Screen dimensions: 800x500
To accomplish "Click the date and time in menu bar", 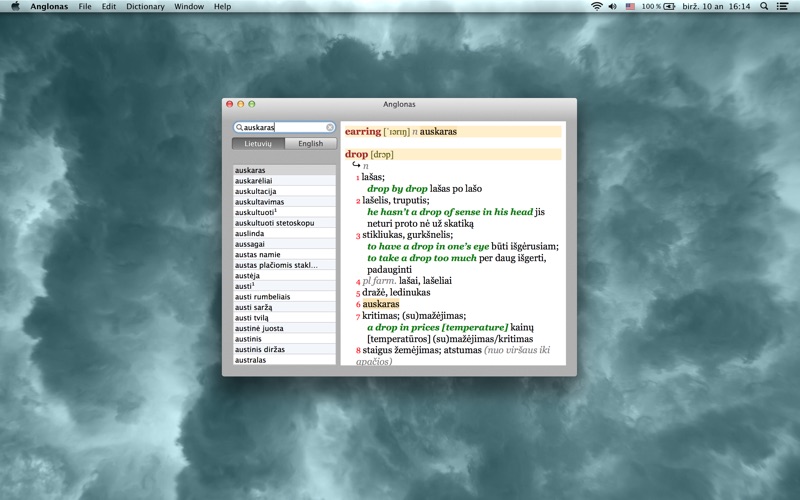I will [716, 6].
